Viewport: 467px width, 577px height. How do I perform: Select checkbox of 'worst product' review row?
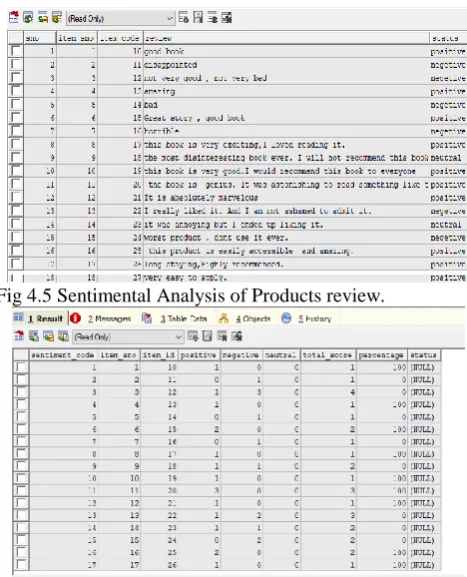tap(16, 237)
